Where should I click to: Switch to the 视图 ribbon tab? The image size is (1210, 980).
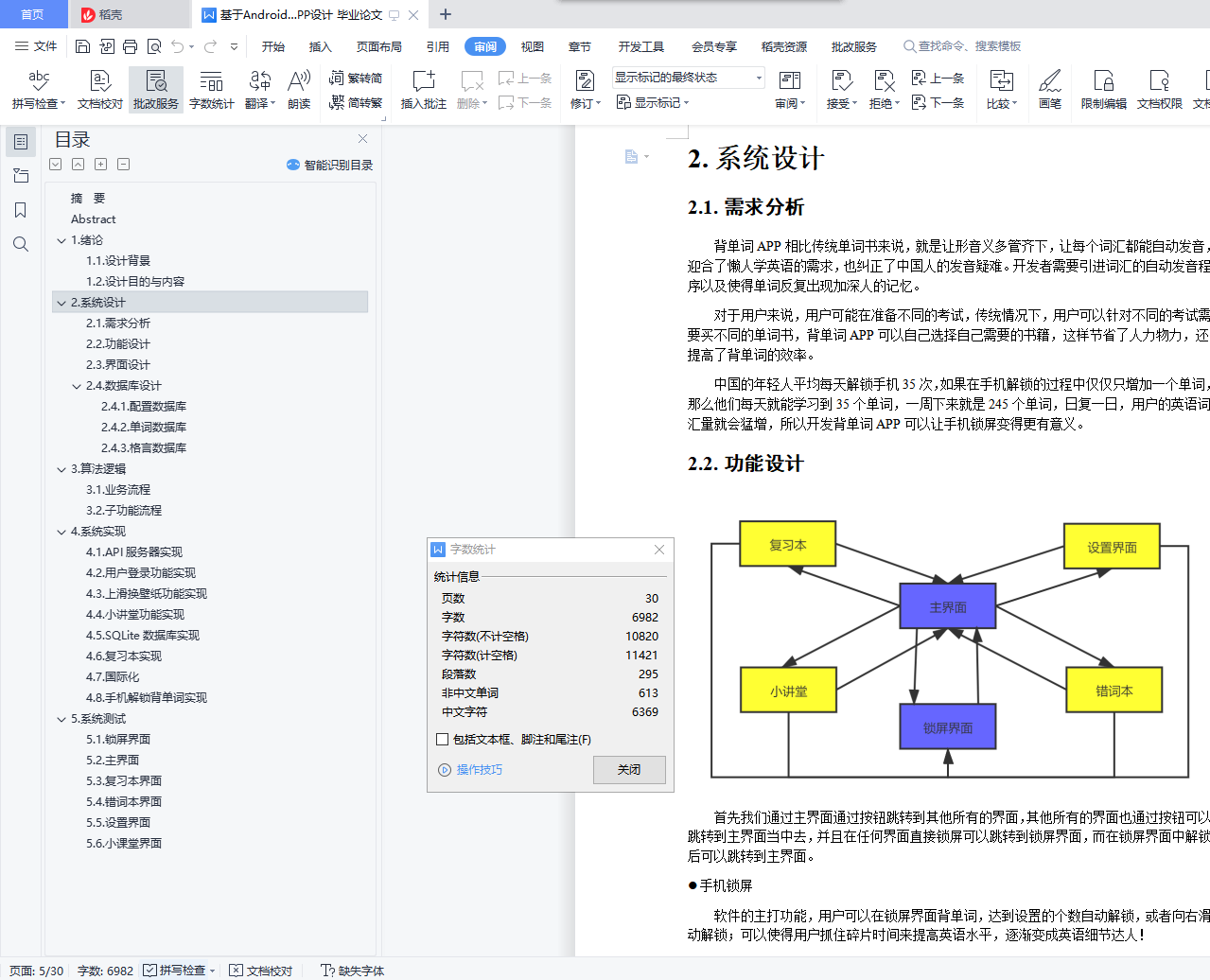coord(533,46)
